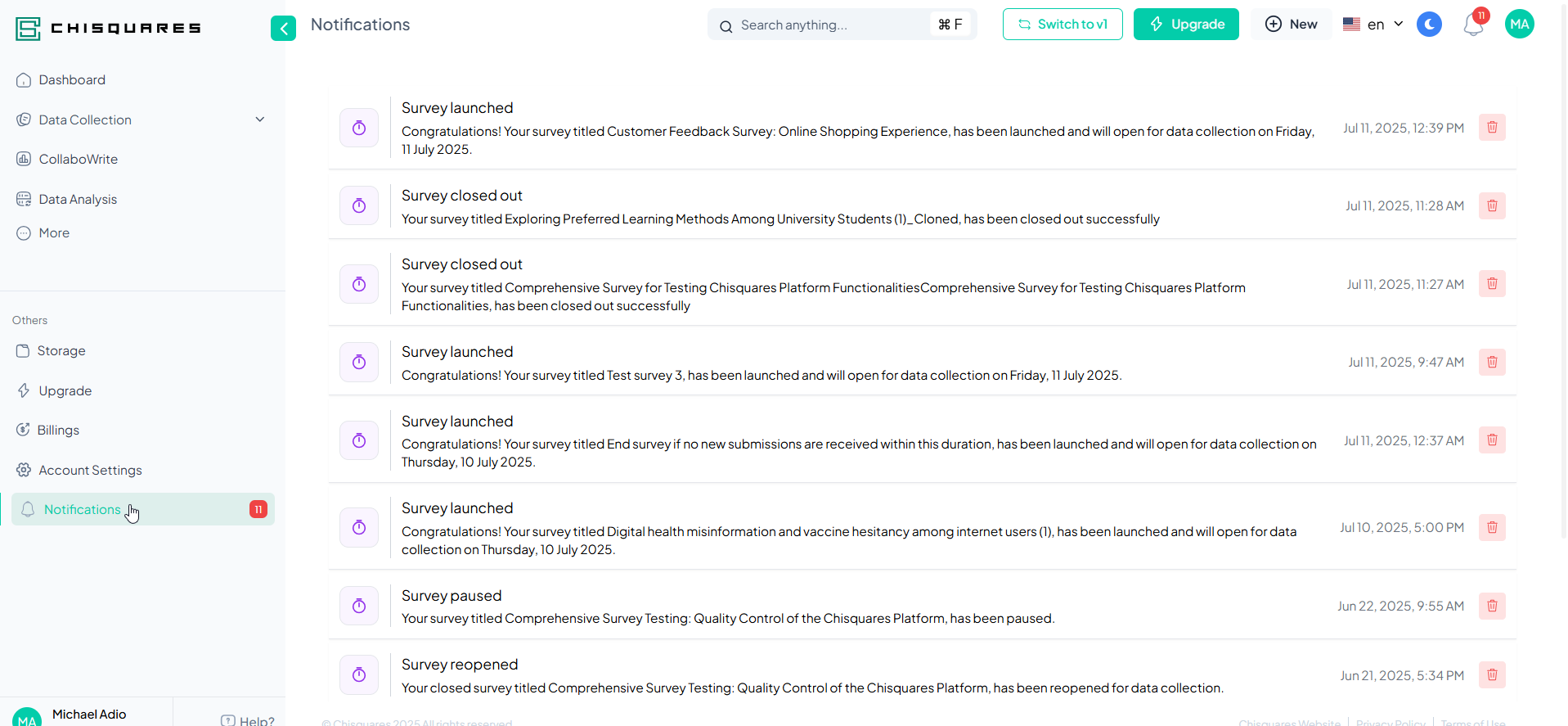Click timer icon of Survey paused notification

[x=359, y=606]
